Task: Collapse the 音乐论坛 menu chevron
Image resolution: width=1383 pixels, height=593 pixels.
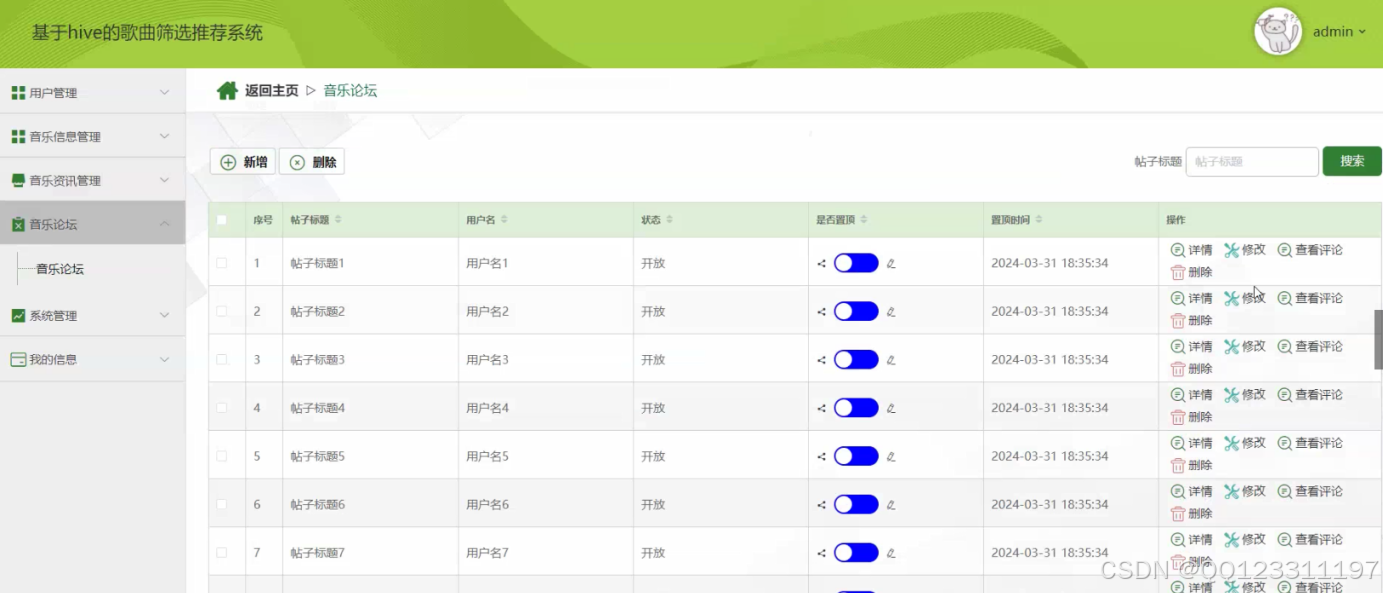Action: (165, 224)
